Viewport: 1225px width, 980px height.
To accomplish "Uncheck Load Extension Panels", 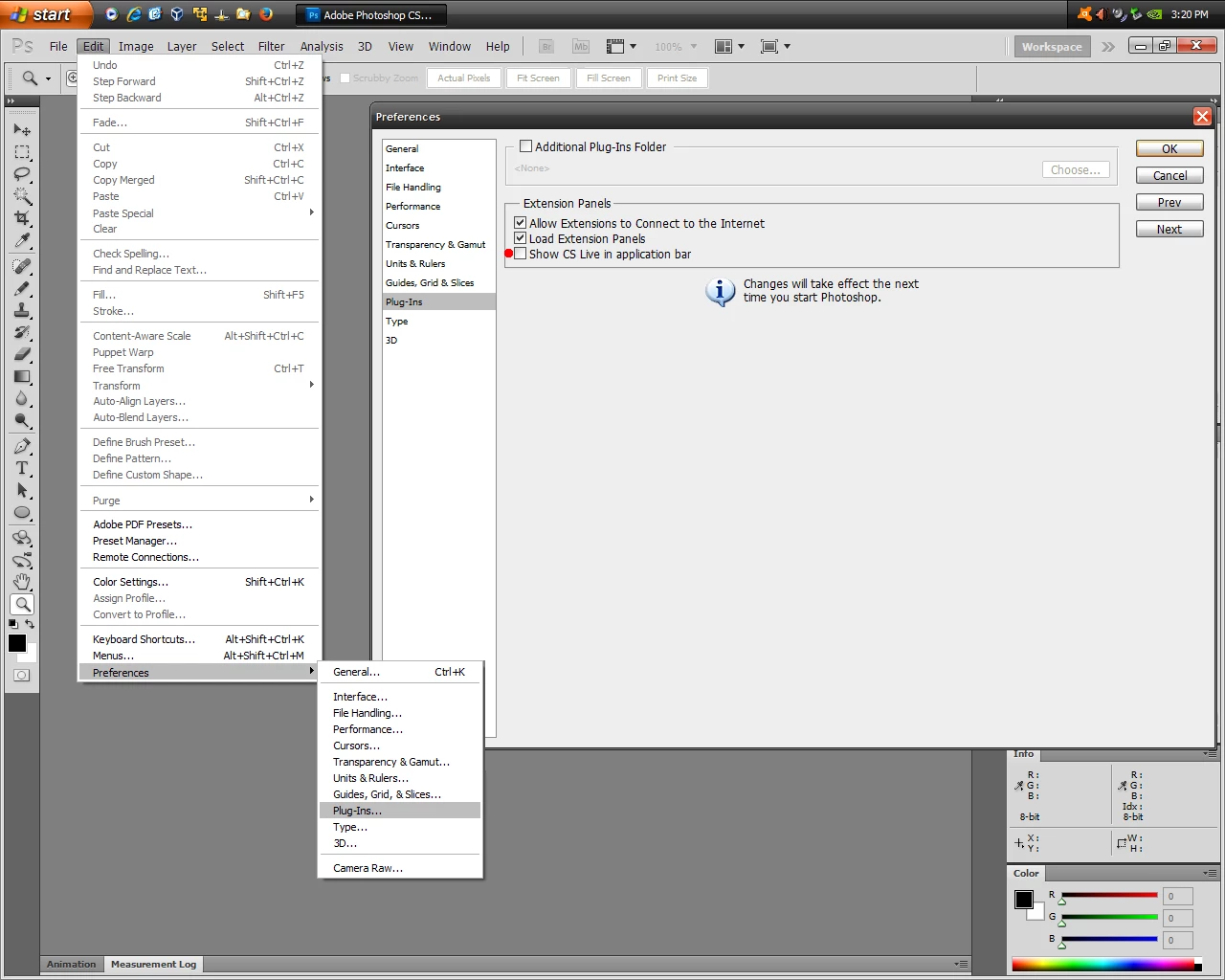I will click(521, 238).
